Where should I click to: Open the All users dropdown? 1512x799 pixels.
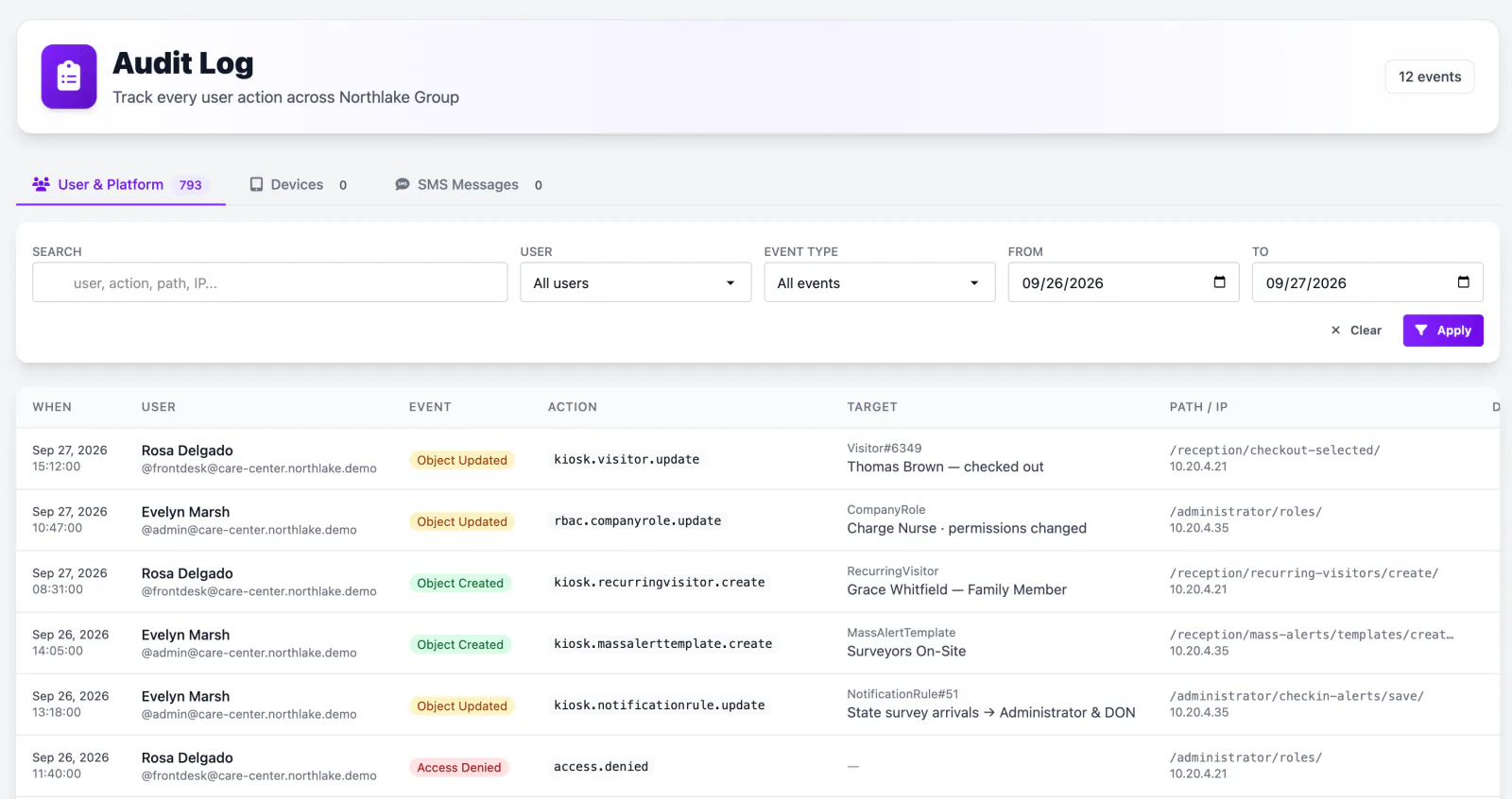pyautogui.click(x=635, y=282)
